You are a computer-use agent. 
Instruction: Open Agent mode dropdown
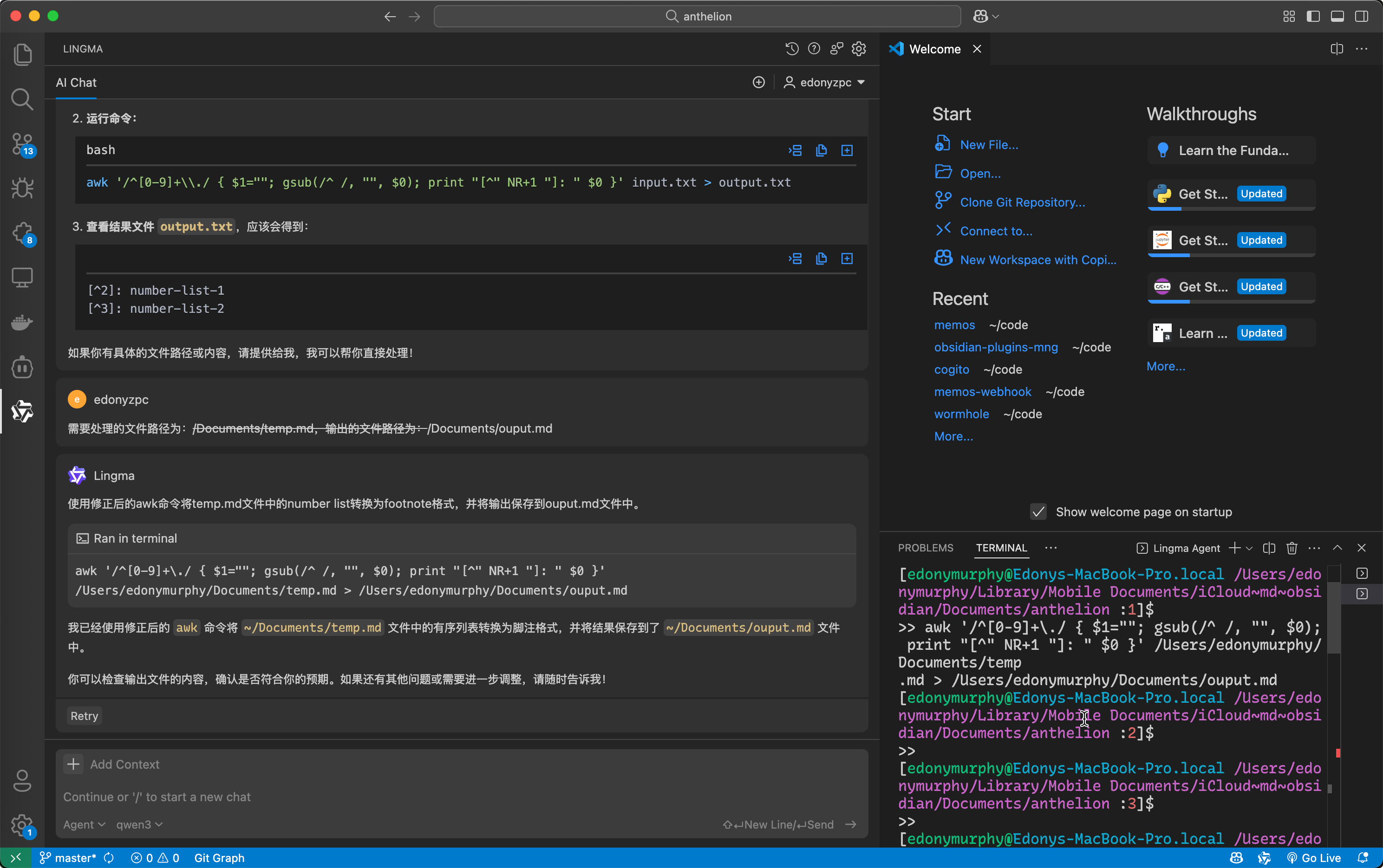[x=84, y=824]
